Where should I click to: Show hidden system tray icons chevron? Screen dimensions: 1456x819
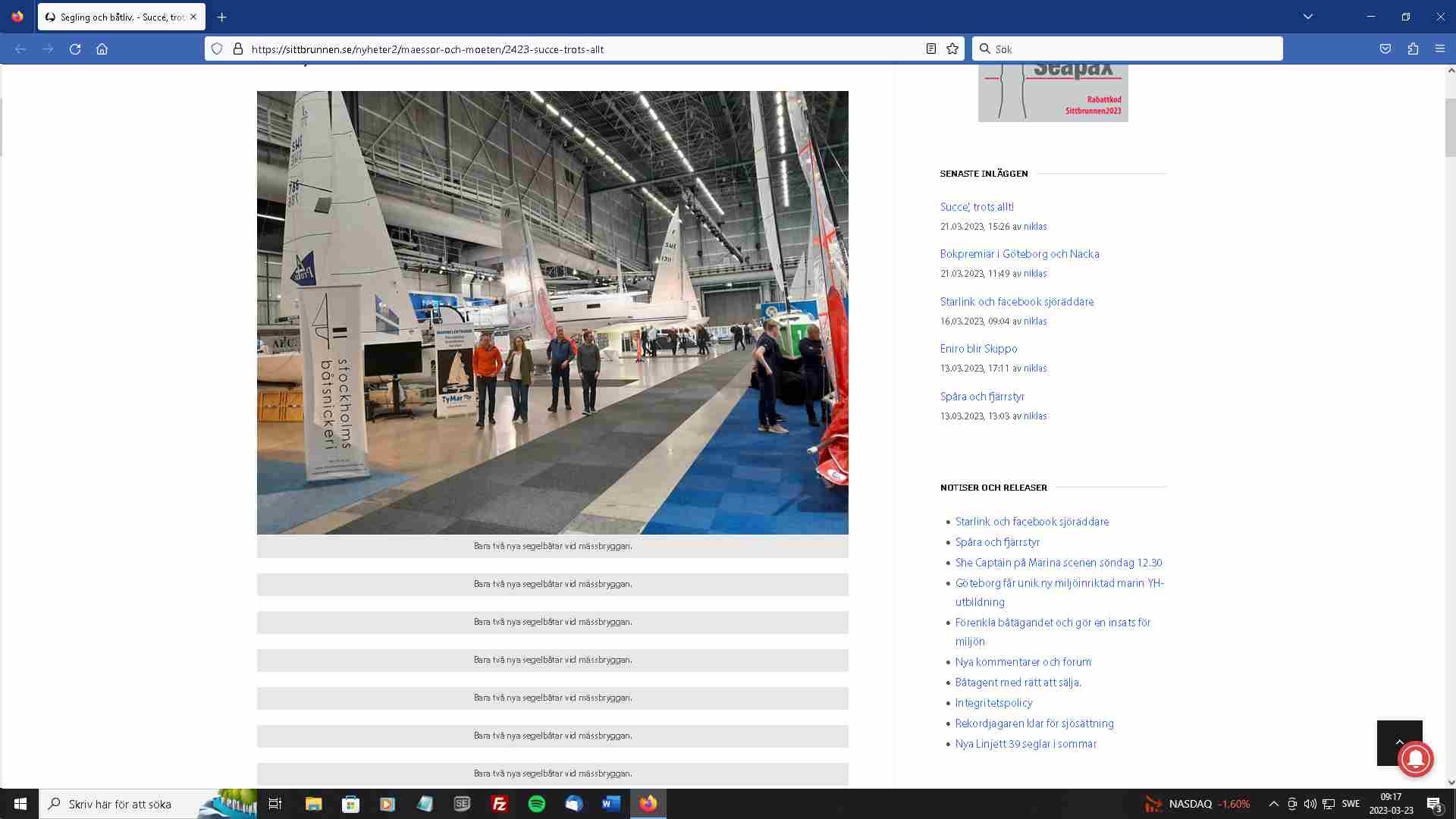(1274, 804)
